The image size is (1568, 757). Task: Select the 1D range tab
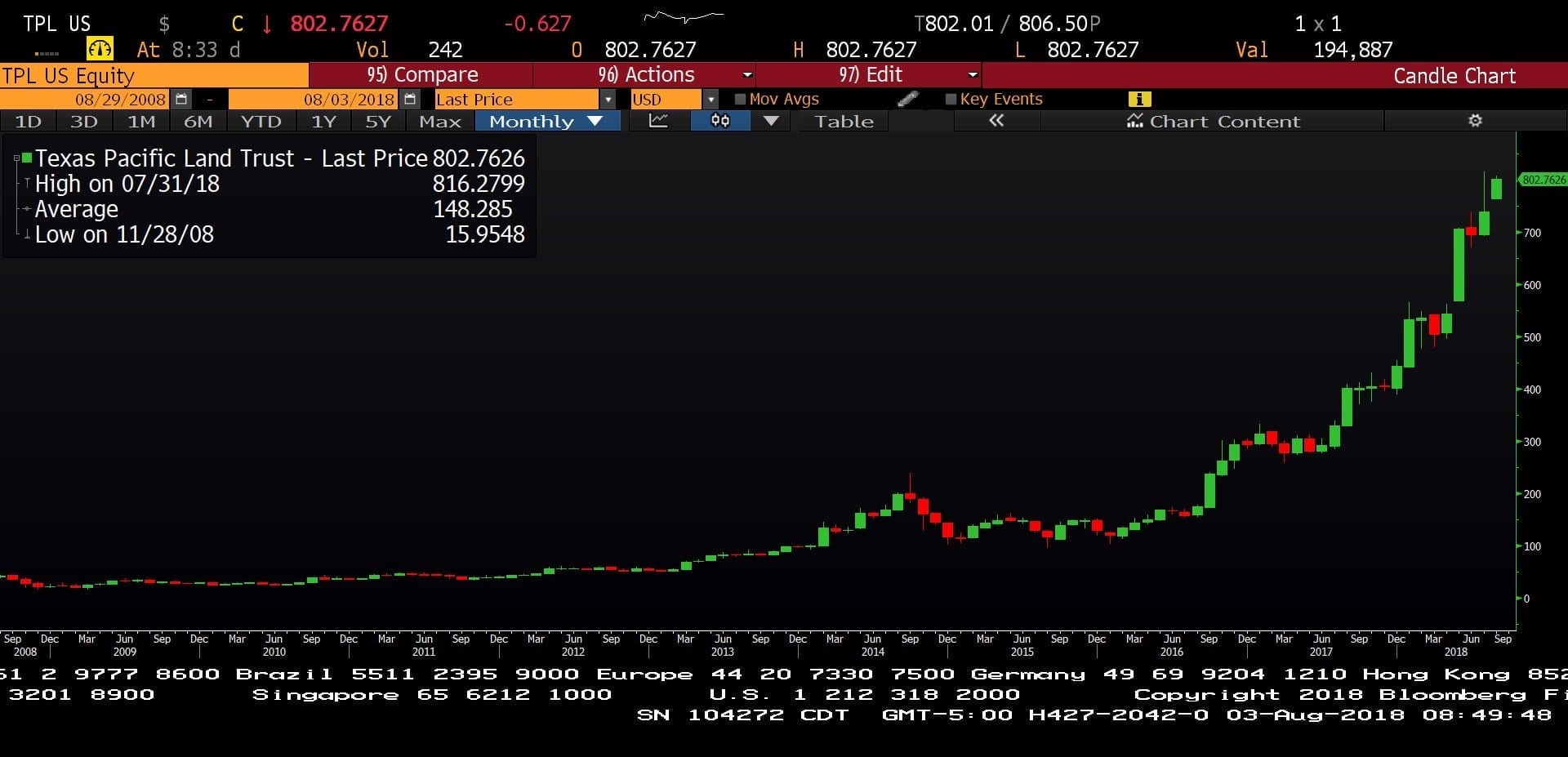click(28, 121)
